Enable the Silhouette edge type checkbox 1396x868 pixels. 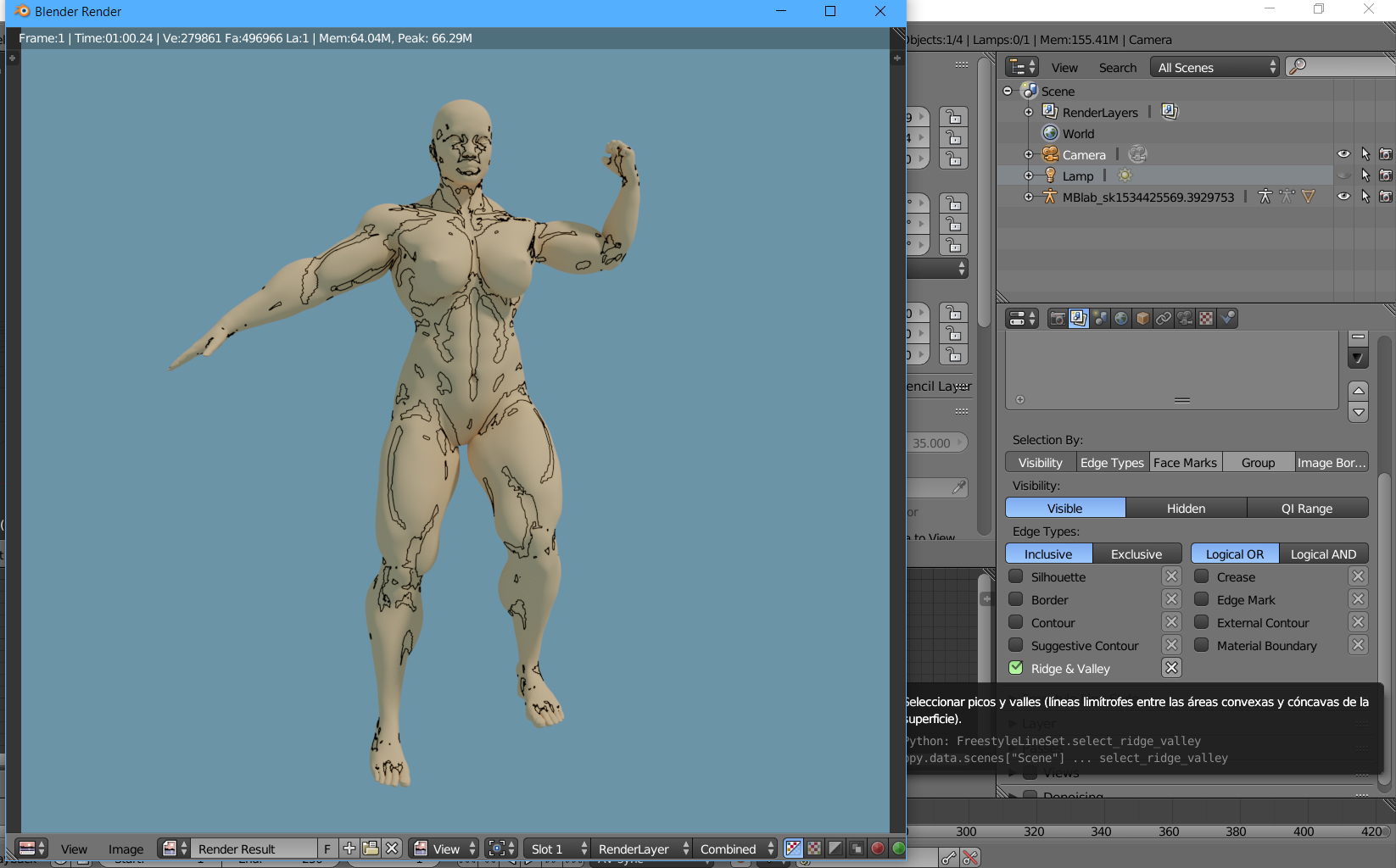point(1016,576)
